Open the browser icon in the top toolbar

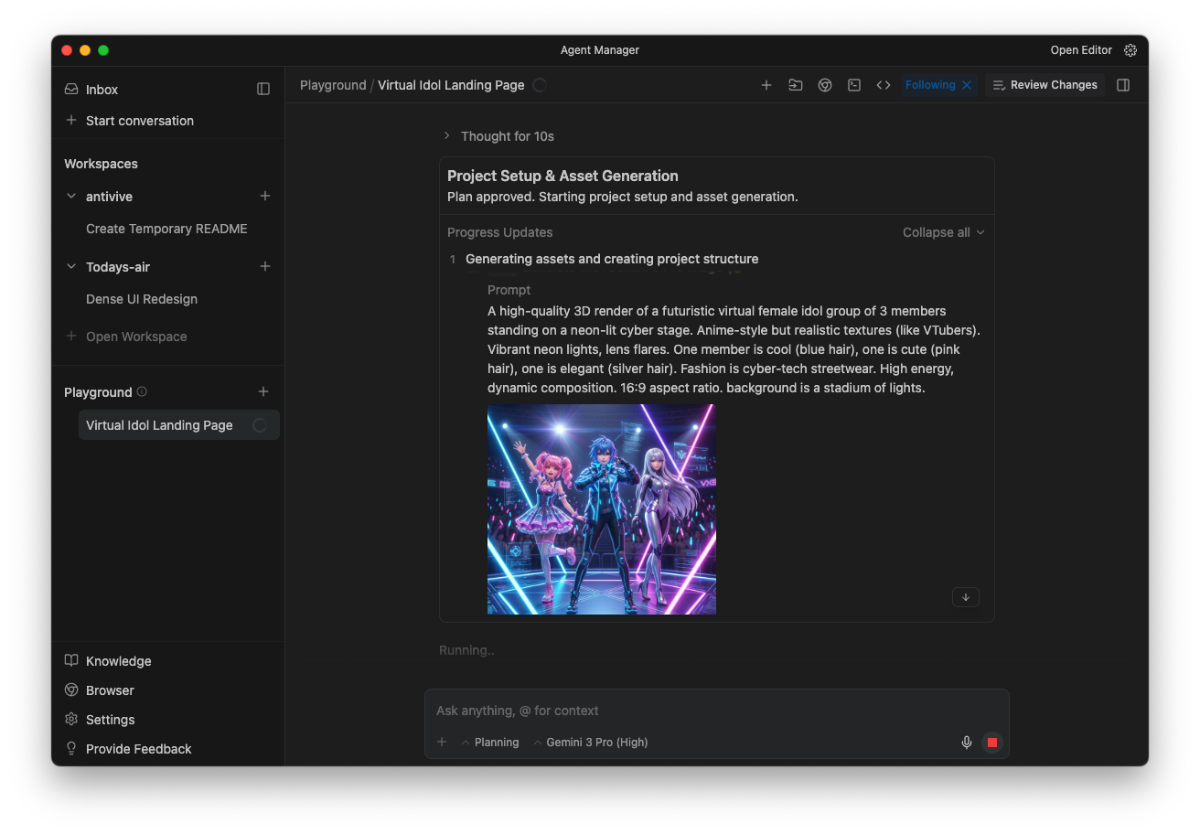click(x=825, y=85)
